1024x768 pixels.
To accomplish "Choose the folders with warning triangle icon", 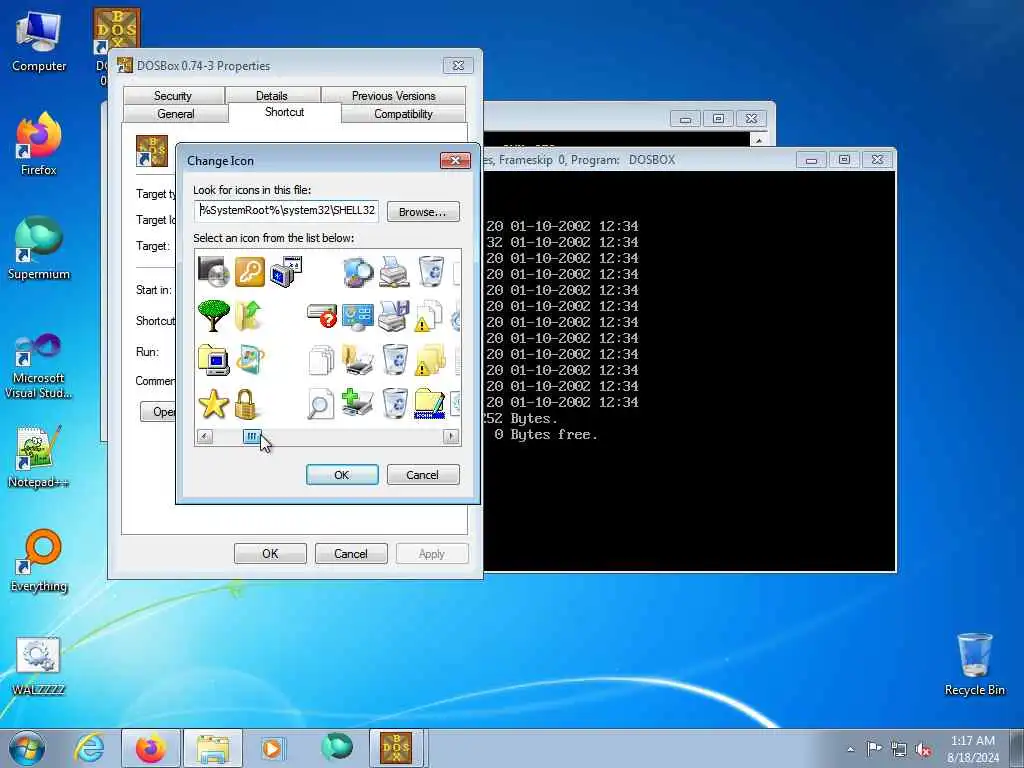I will tap(430, 359).
